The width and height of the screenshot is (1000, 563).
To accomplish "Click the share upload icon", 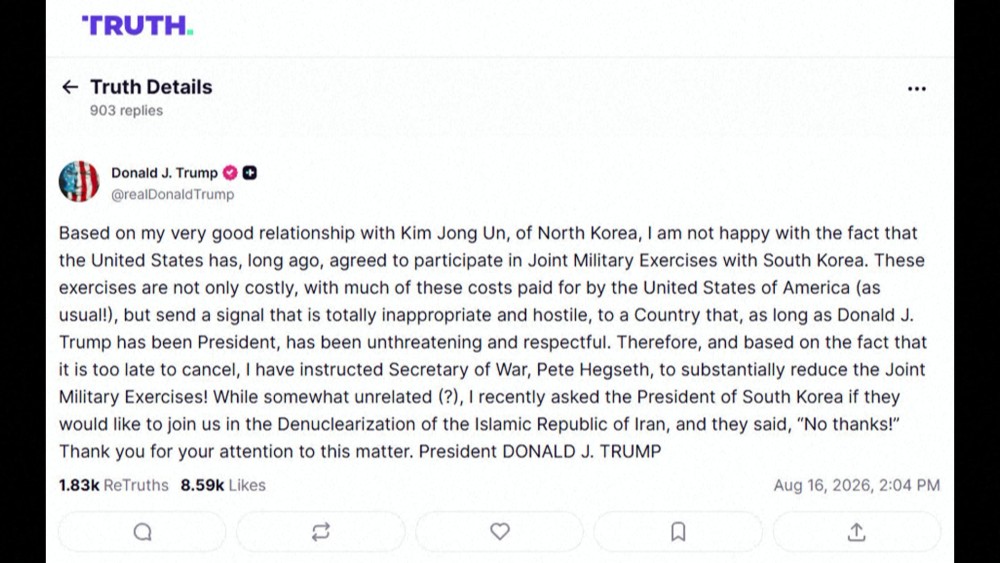I will (x=857, y=532).
